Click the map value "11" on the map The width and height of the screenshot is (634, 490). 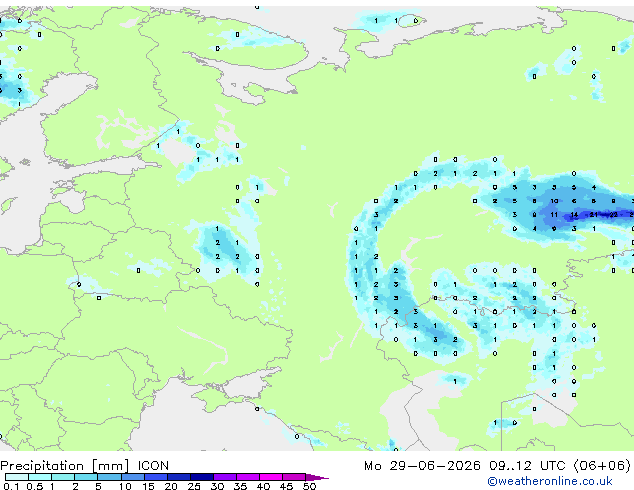[554, 215]
